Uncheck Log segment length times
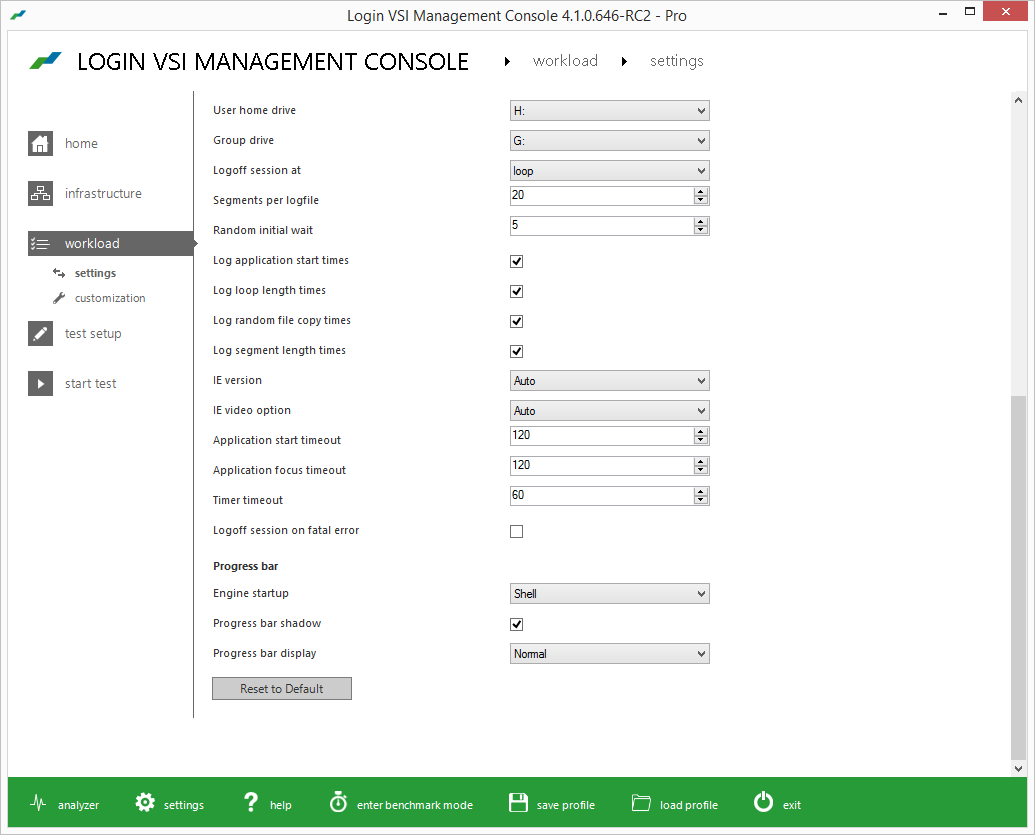This screenshot has height=835, width=1035. pos(517,351)
